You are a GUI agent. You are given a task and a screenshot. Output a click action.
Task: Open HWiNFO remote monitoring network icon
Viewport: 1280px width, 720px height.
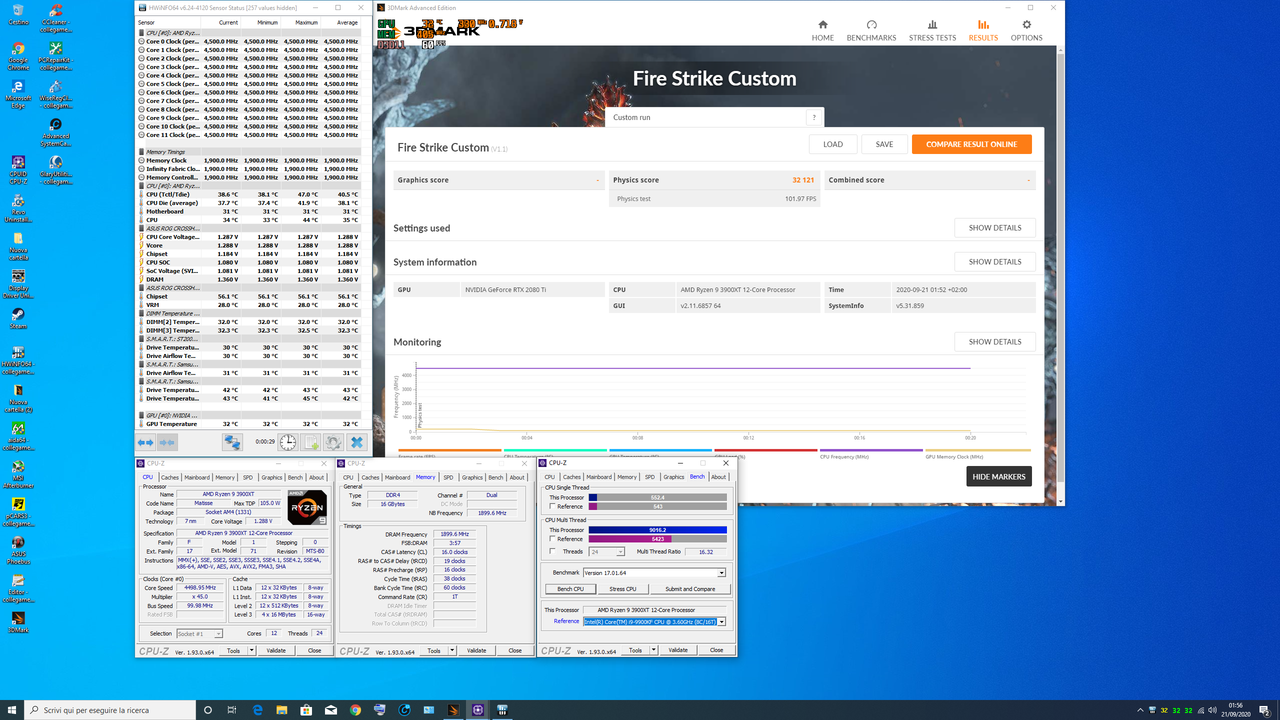point(232,441)
